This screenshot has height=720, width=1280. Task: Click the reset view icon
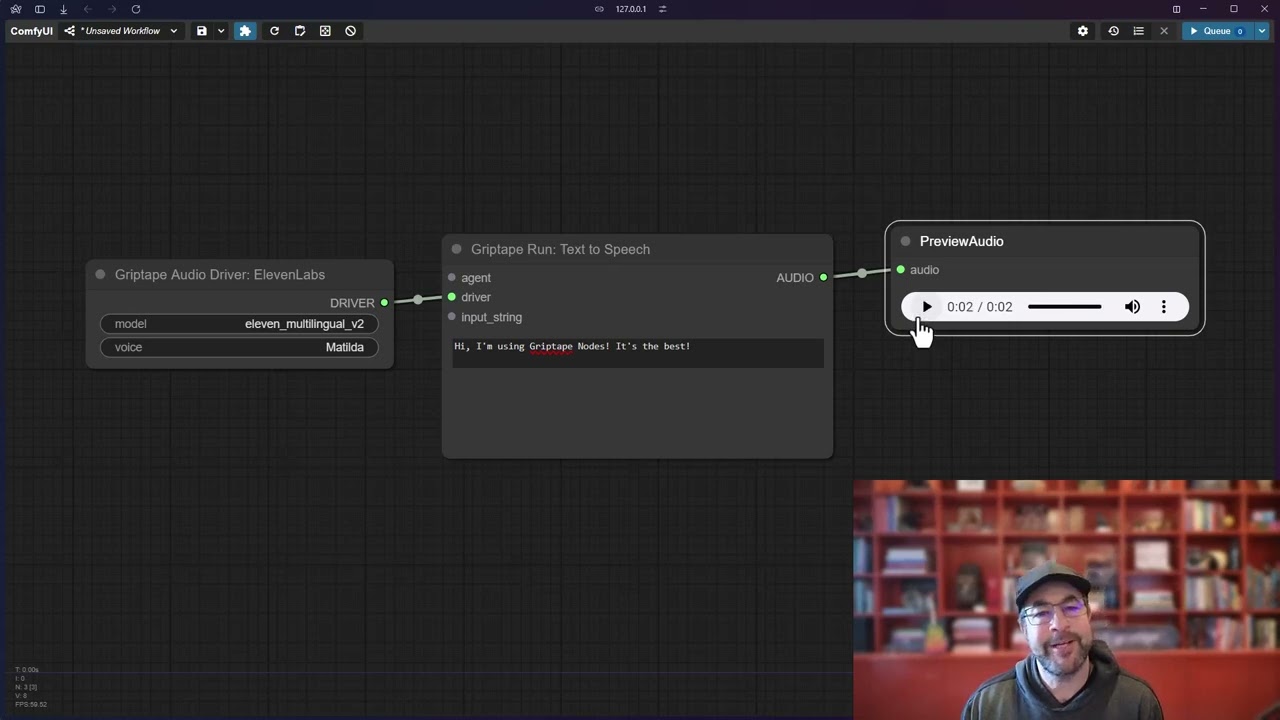pos(325,31)
